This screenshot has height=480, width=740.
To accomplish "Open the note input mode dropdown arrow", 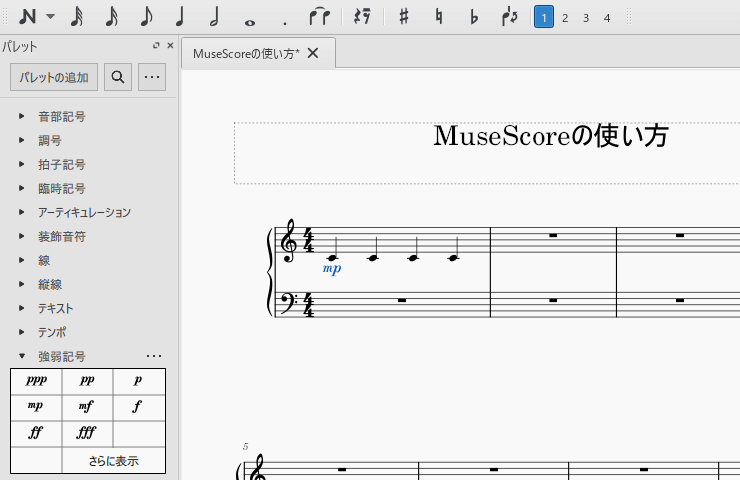I will click(51, 17).
